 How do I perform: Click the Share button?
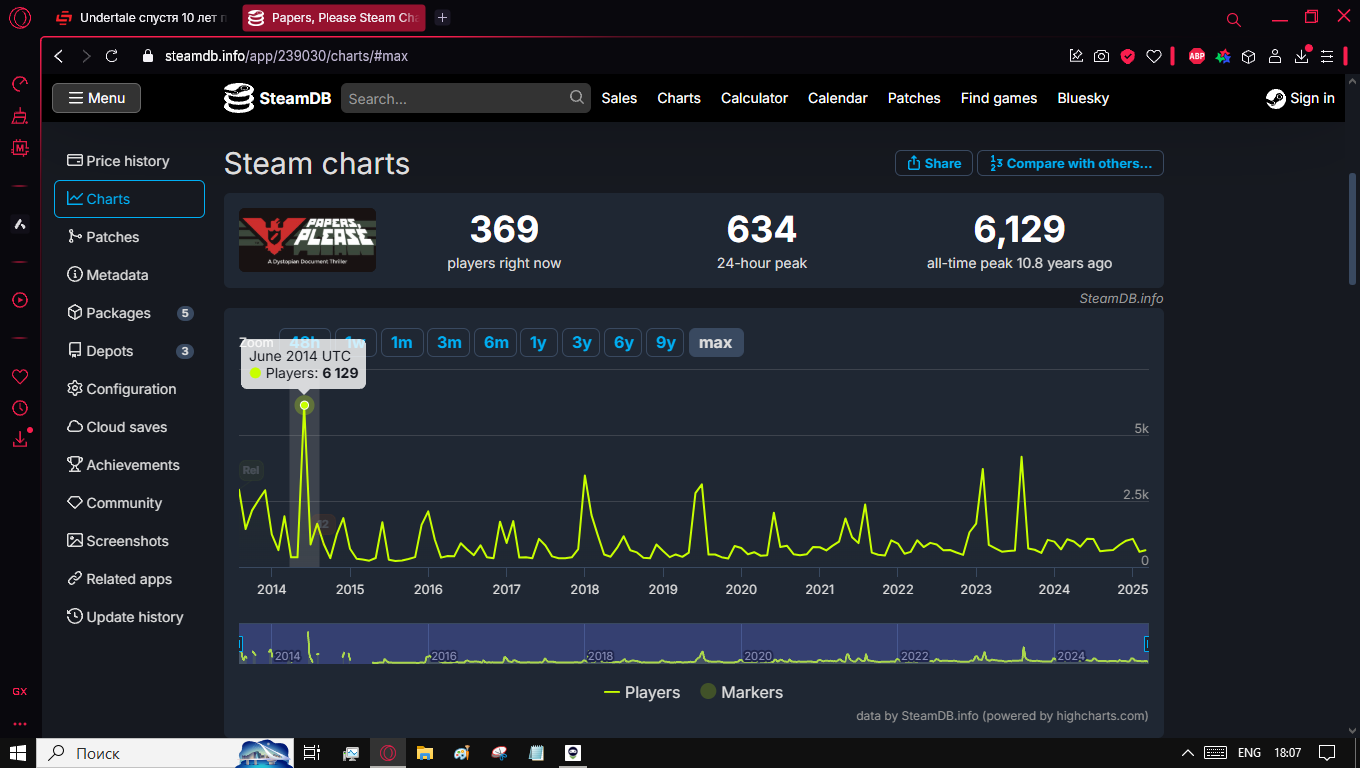(x=934, y=163)
